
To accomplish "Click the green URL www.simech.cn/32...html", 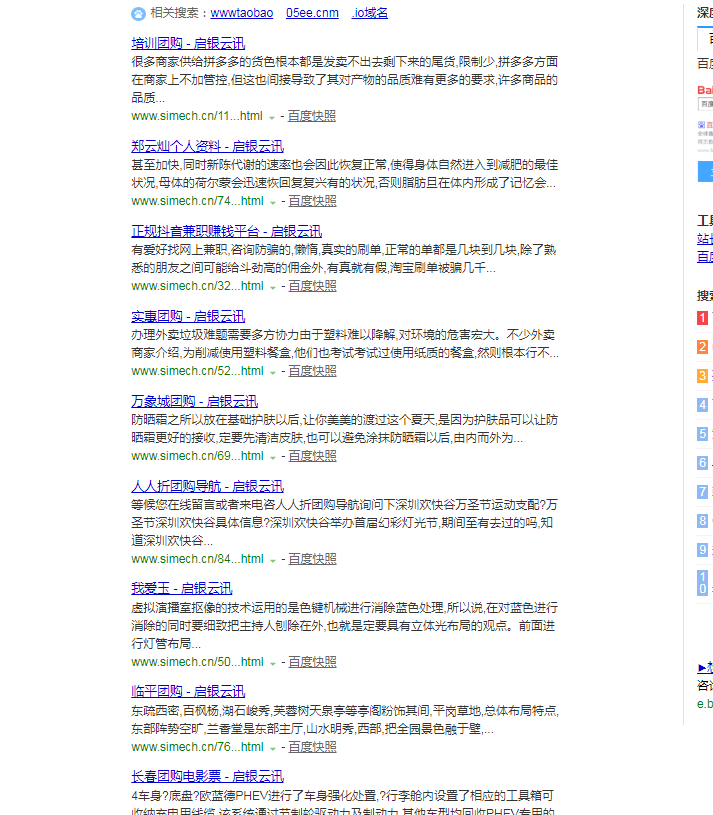I will [197, 286].
